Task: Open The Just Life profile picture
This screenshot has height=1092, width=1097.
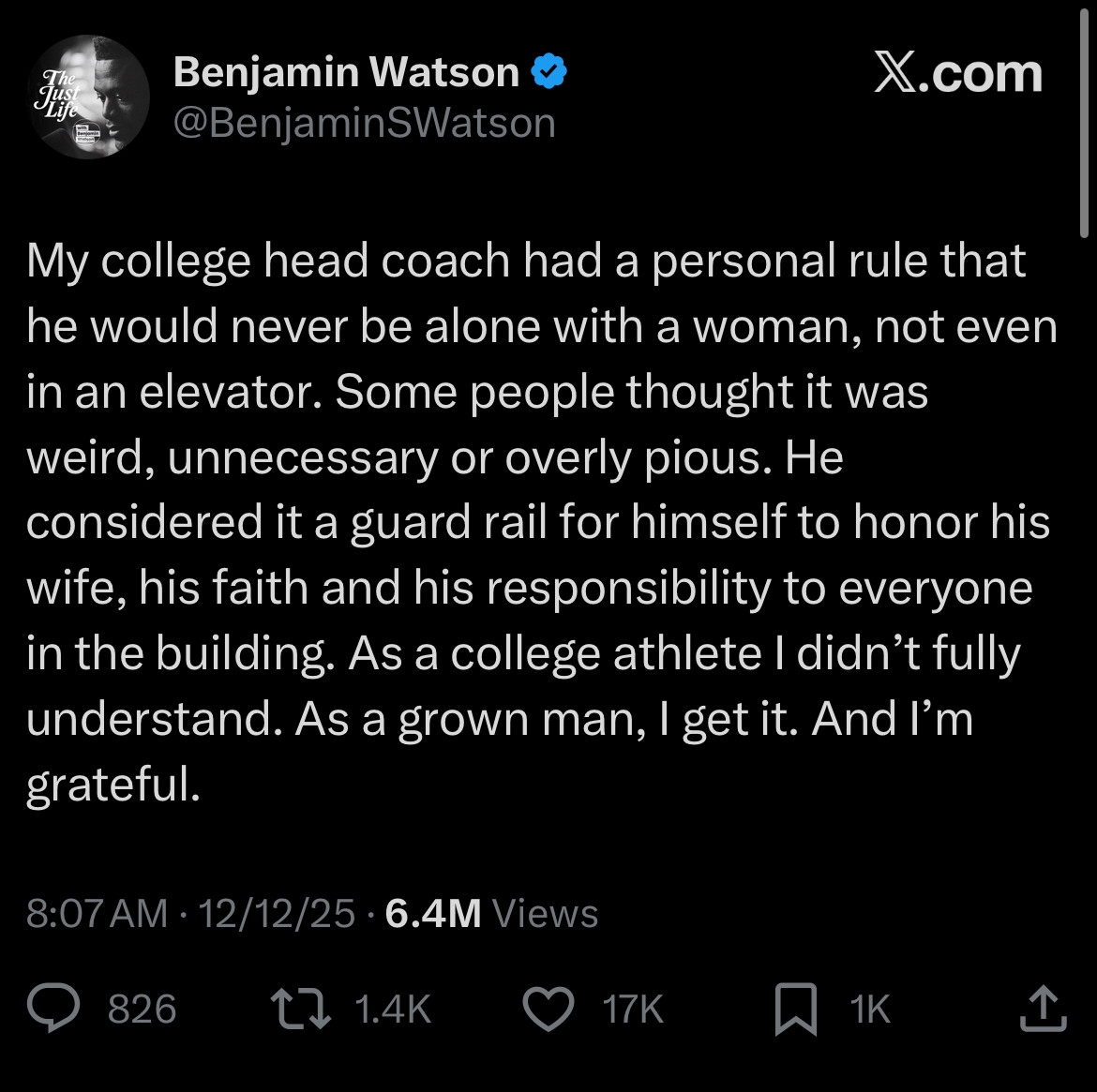Action: coord(89,97)
